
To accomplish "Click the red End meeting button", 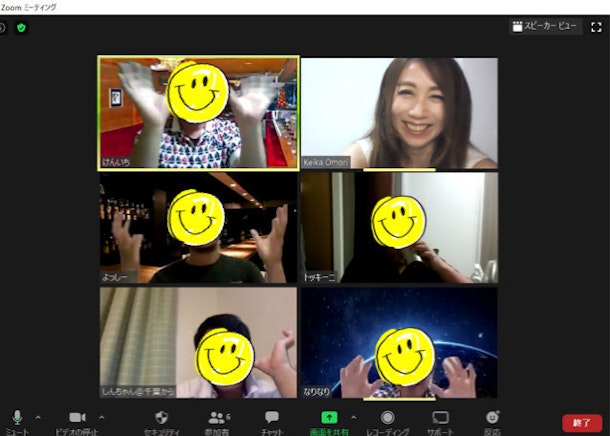I will [x=582, y=423].
